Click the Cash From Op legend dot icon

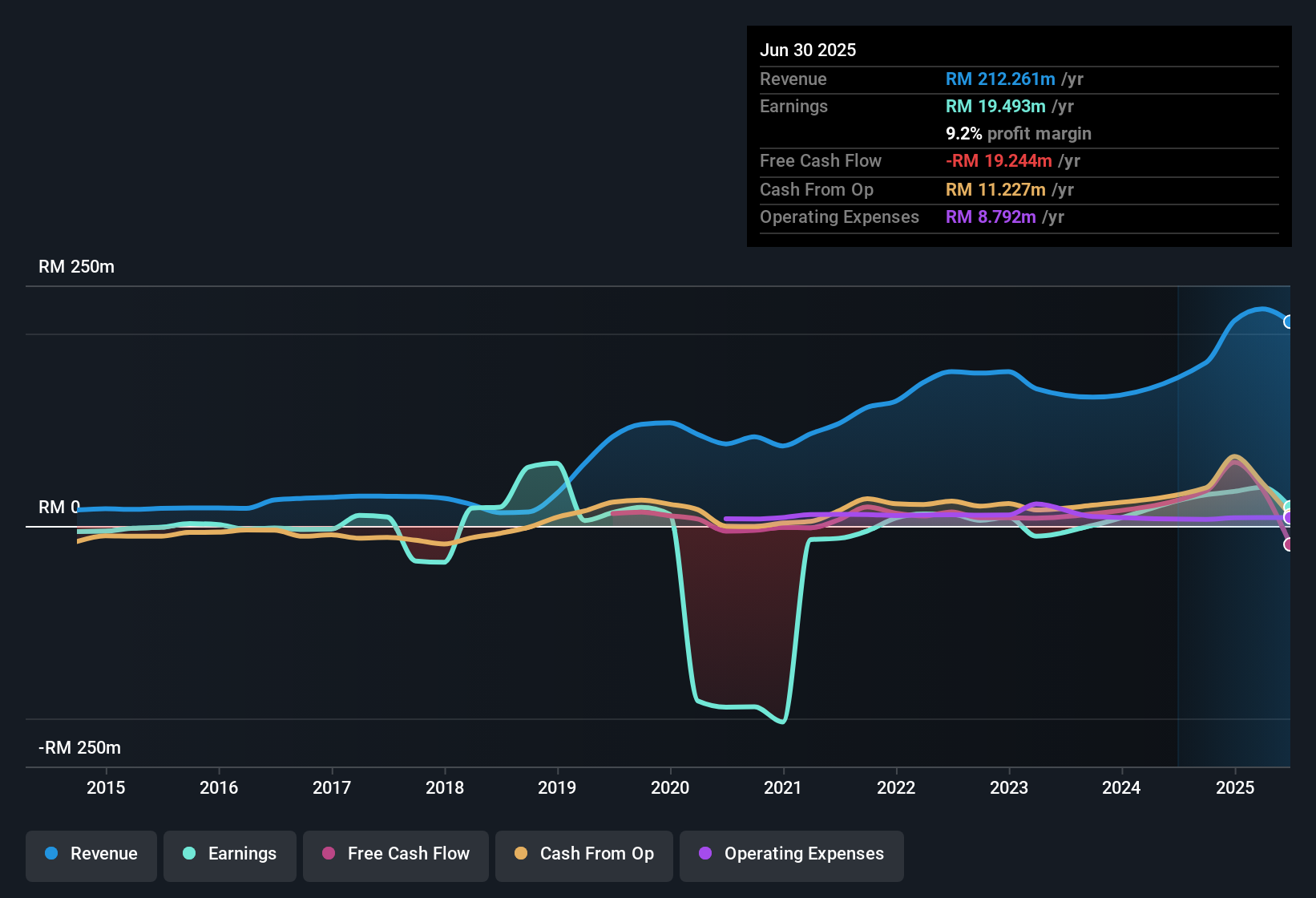pyautogui.click(x=520, y=854)
